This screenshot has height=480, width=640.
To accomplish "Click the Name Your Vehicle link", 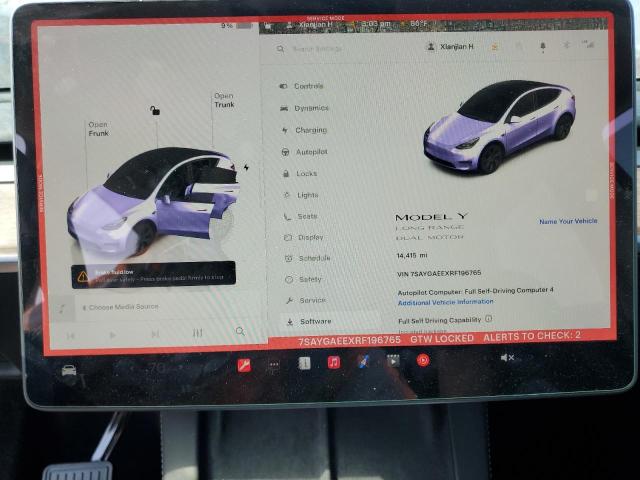I will tap(568, 221).
